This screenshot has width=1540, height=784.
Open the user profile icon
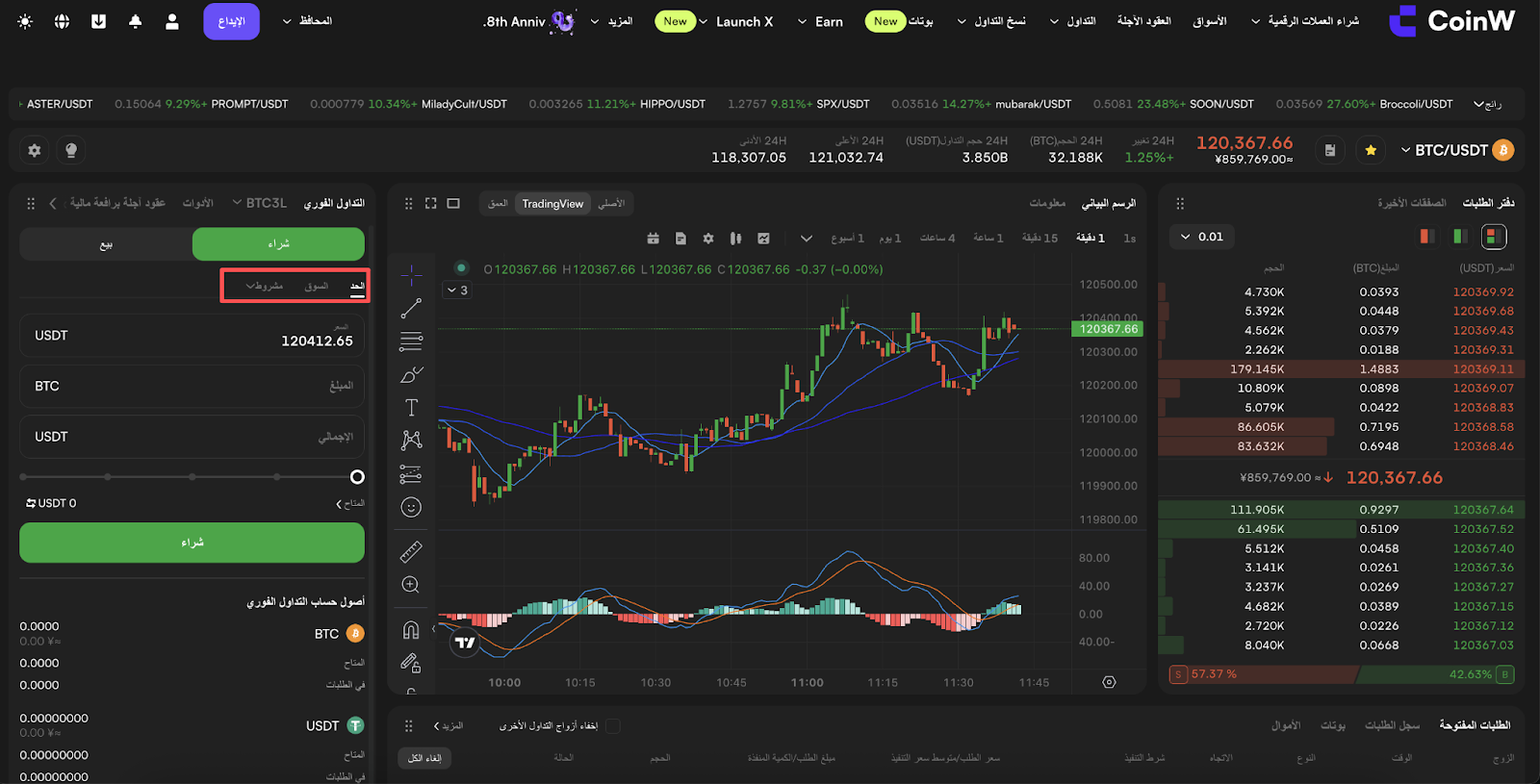pos(172,21)
